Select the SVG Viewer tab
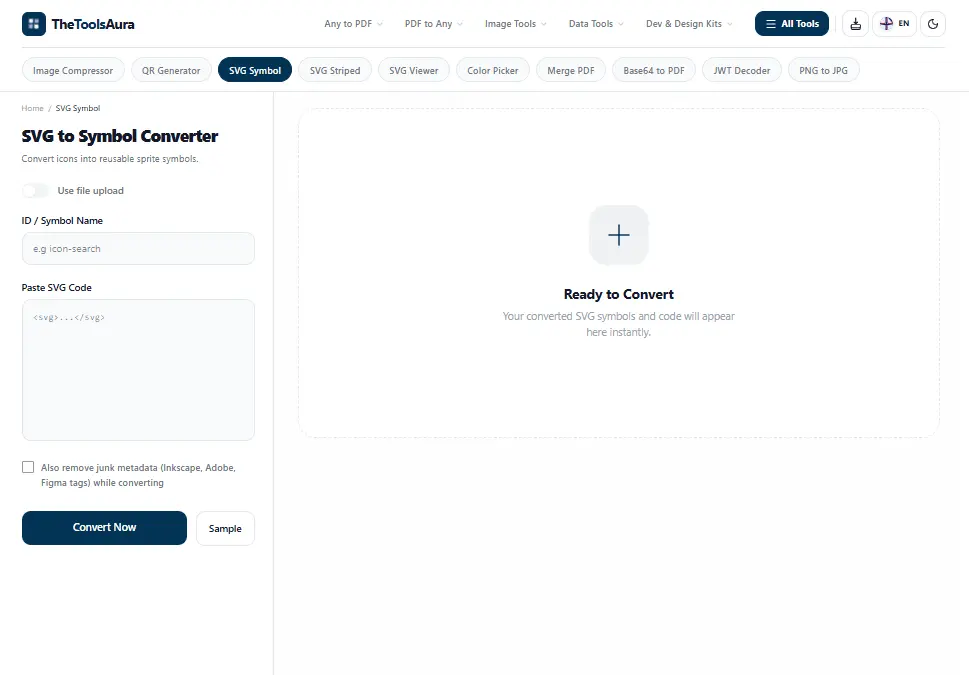 click(x=413, y=70)
